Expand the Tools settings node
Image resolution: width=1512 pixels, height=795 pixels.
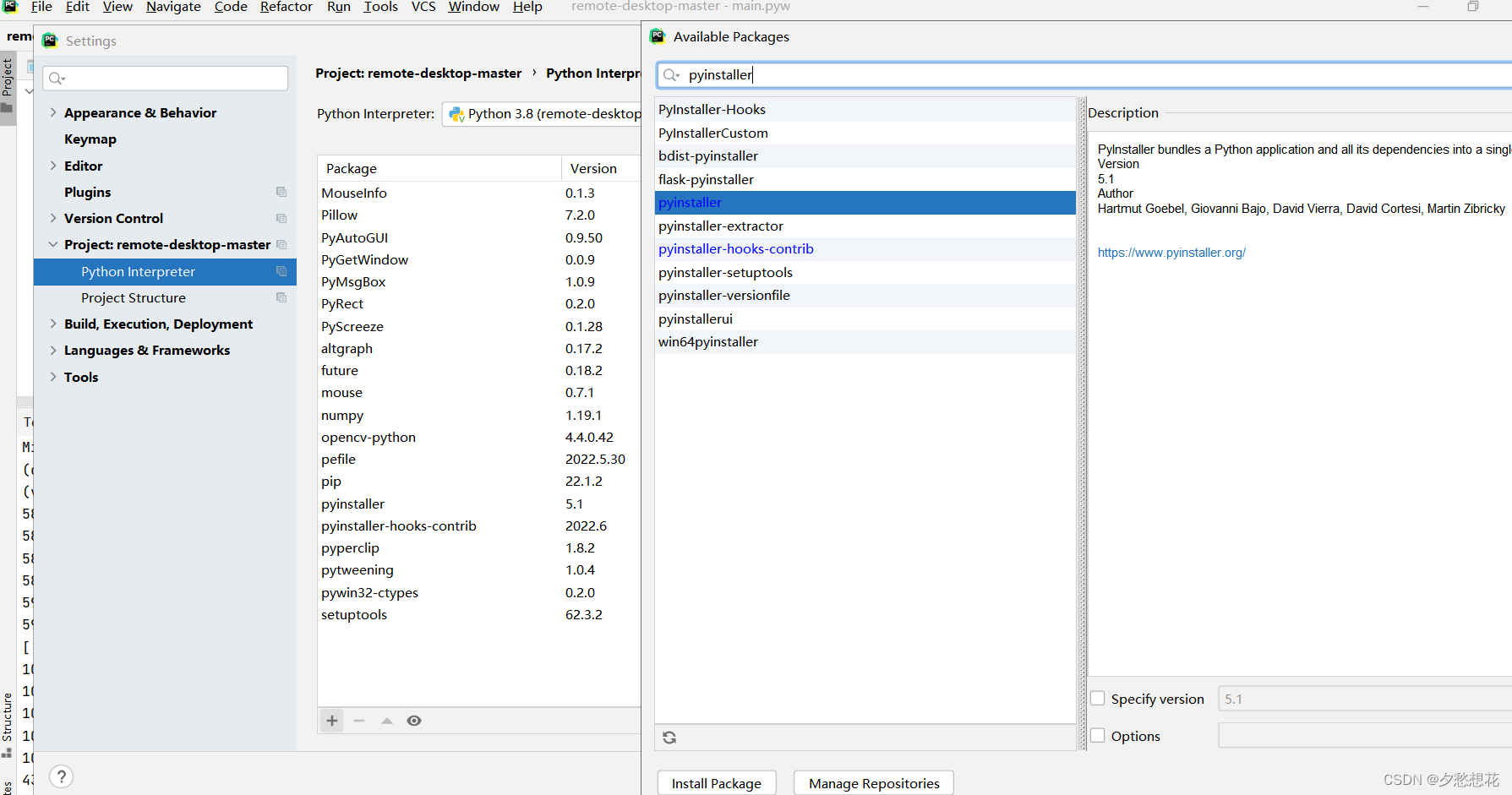tap(53, 377)
